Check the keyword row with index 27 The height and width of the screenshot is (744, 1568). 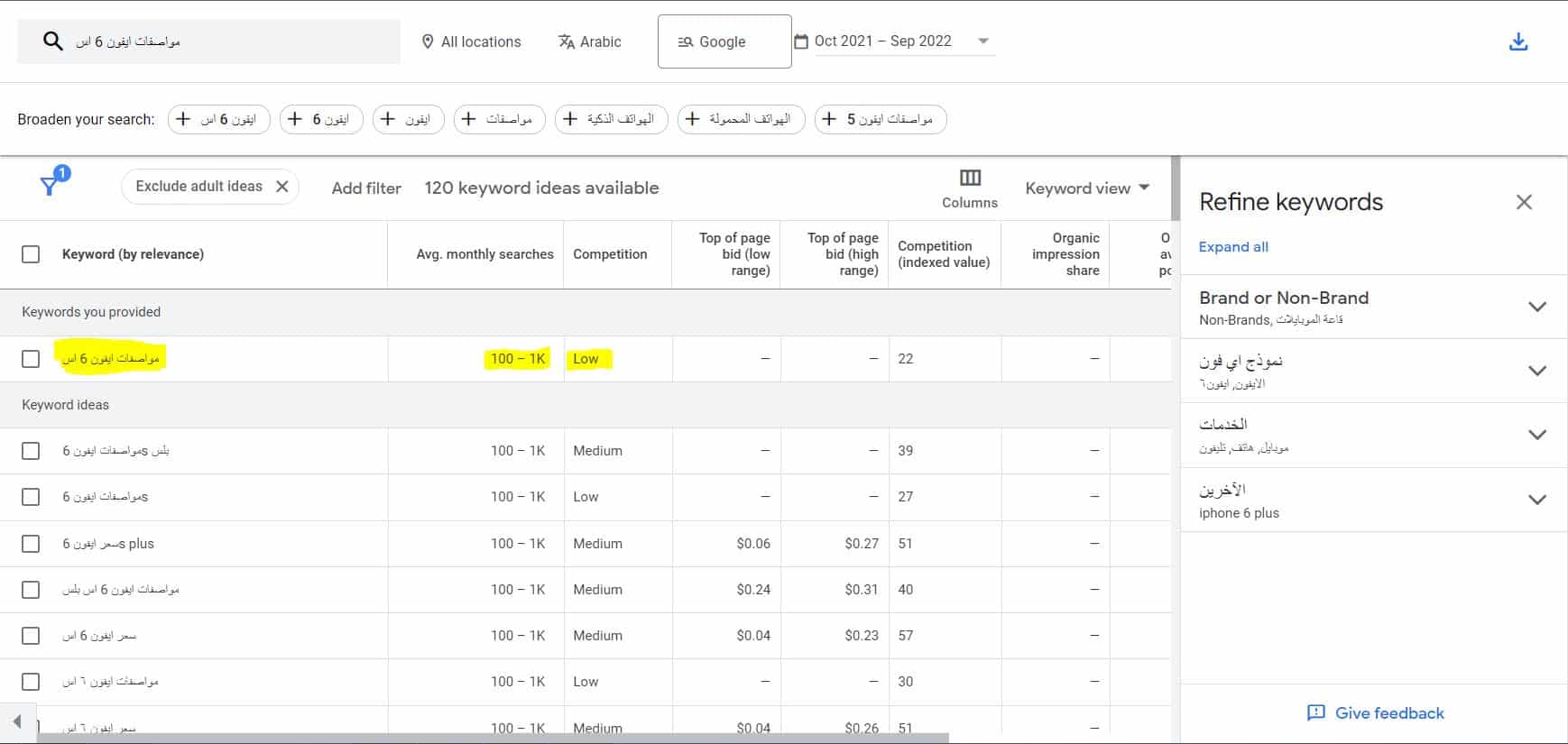pyautogui.click(x=31, y=497)
